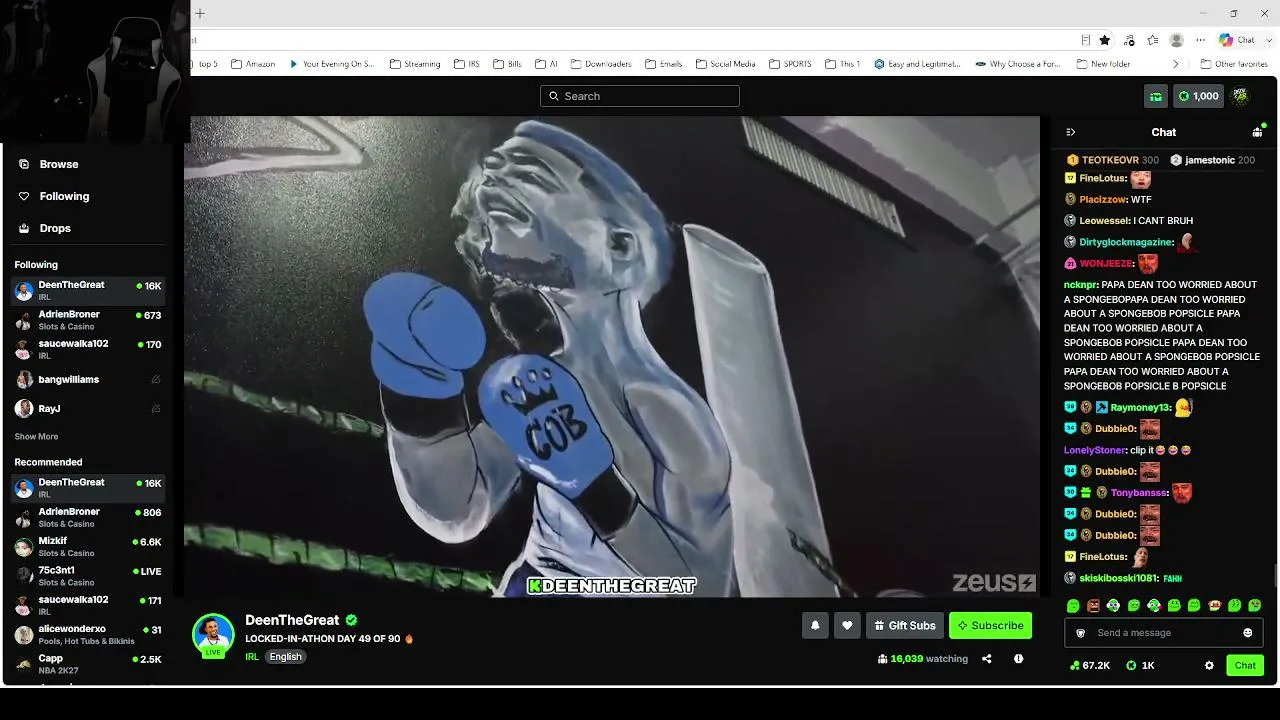Screen dimensions: 1280x720
Task: Open chat settings gear icon
Action: [x=1209, y=665]
